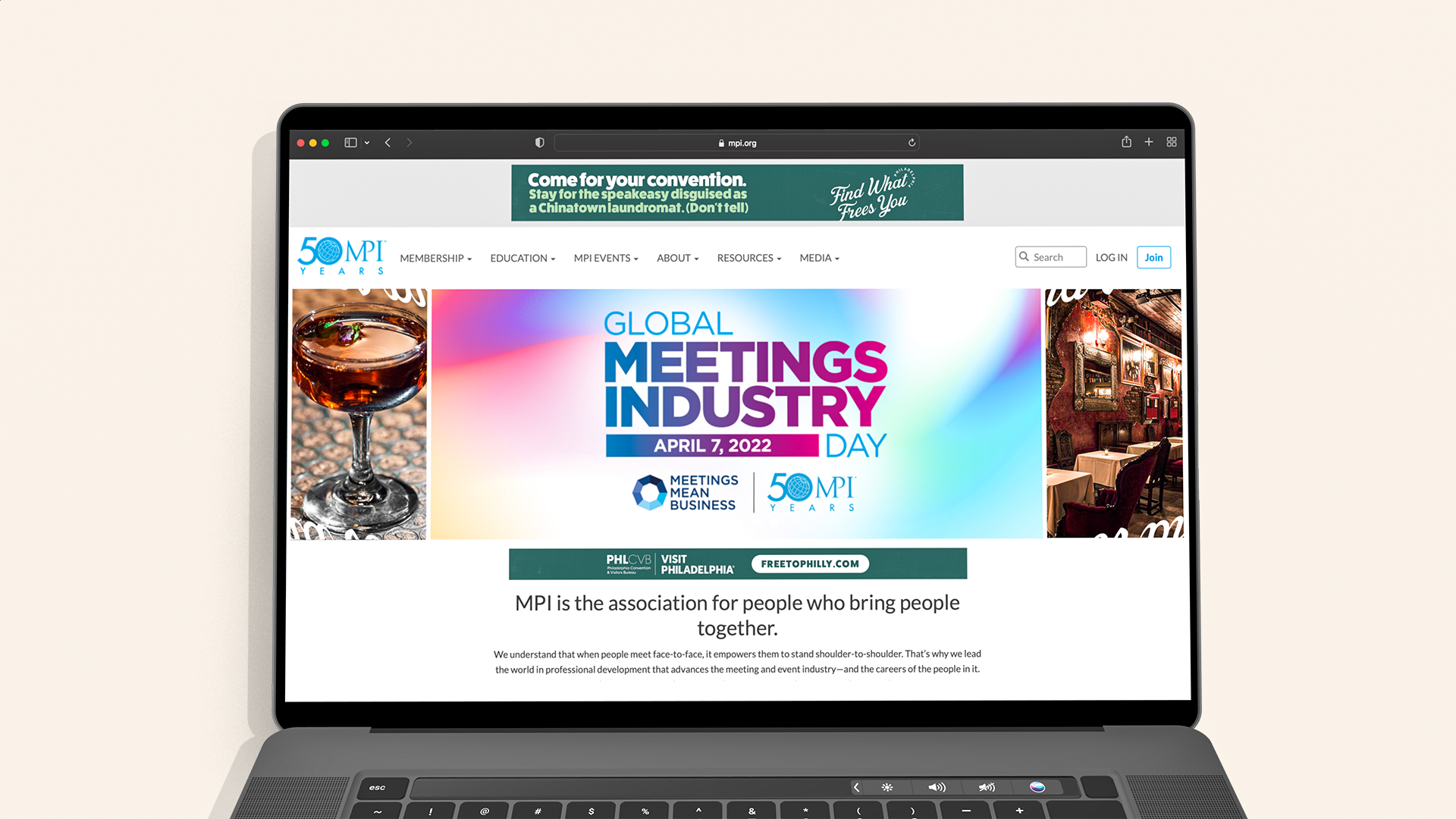
Task: Click the MPI 50 Years logo
Action: click(342, 256)
